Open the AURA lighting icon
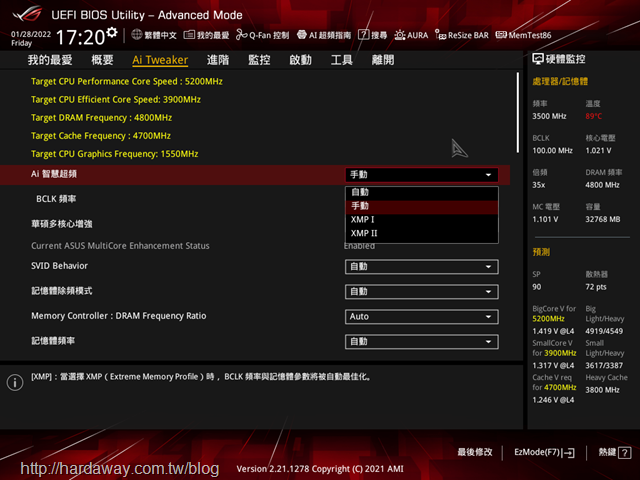This screenshot has height=480, width=640. (400, 35)
